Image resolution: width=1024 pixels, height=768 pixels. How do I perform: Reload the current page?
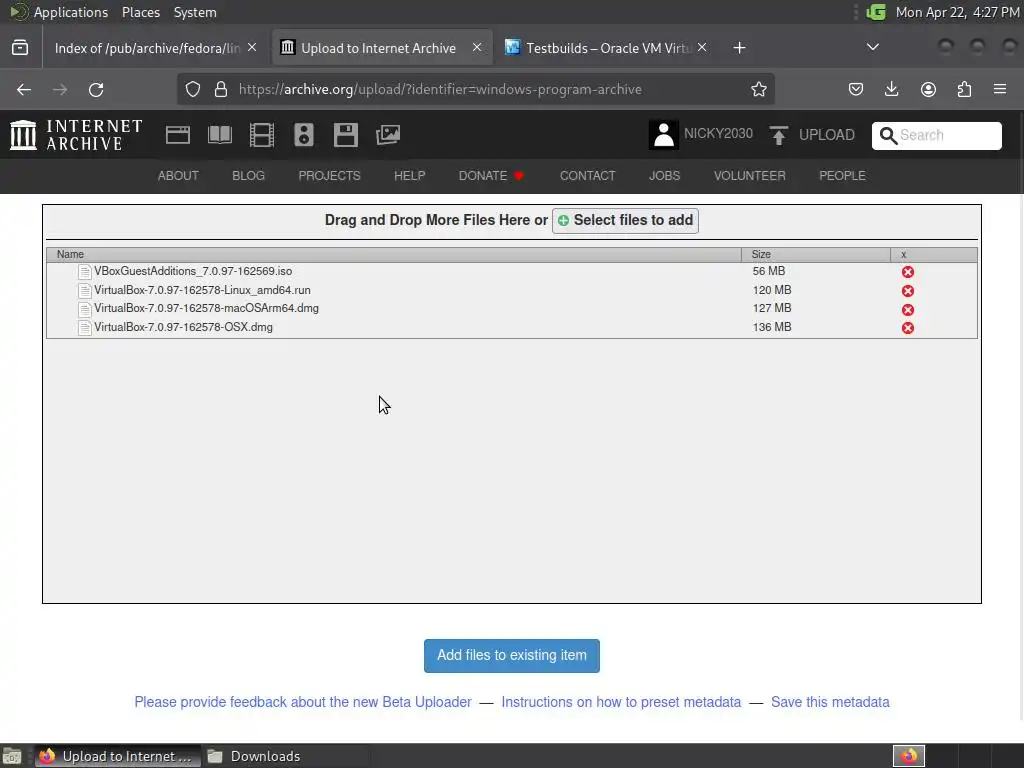point(96,89)
